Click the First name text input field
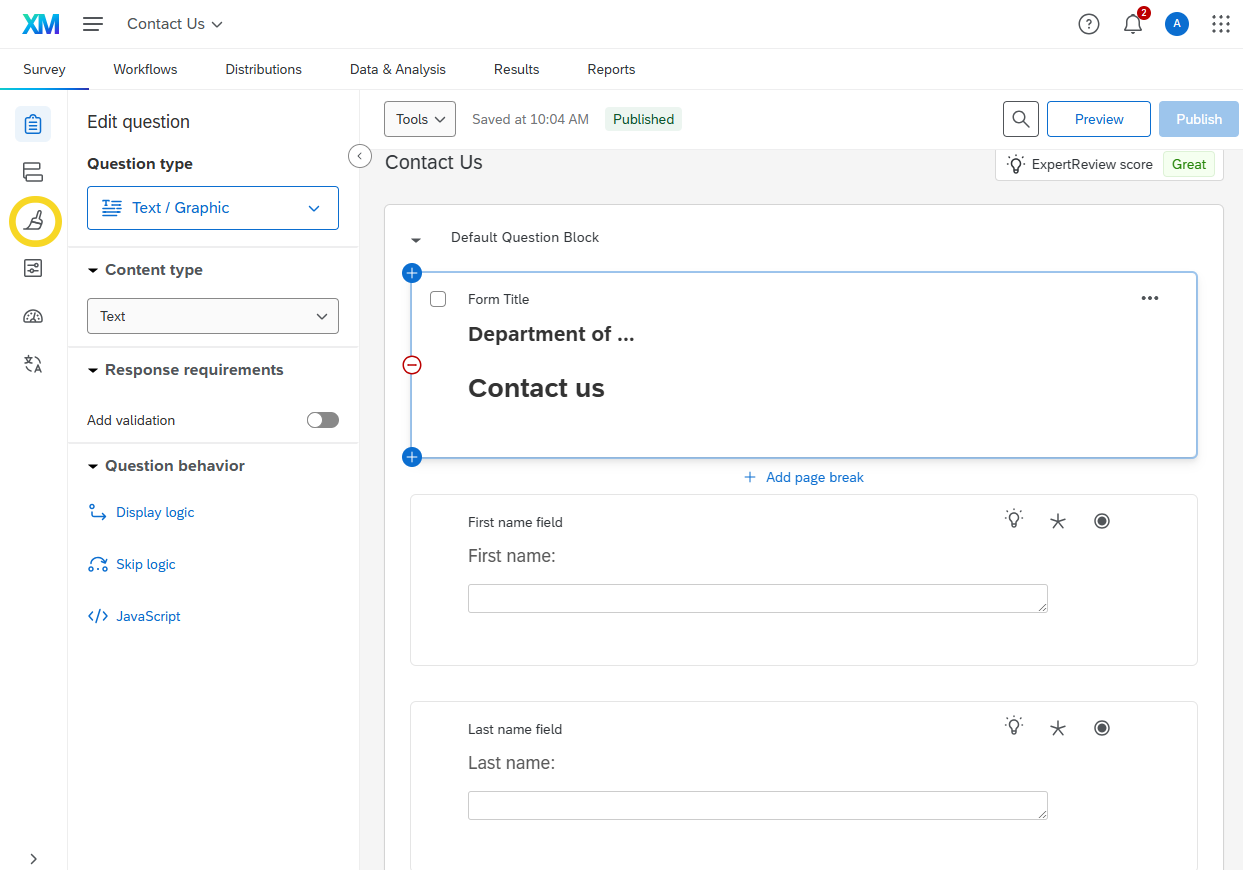This screenshot has width=1243, height=870. (756, 598)
